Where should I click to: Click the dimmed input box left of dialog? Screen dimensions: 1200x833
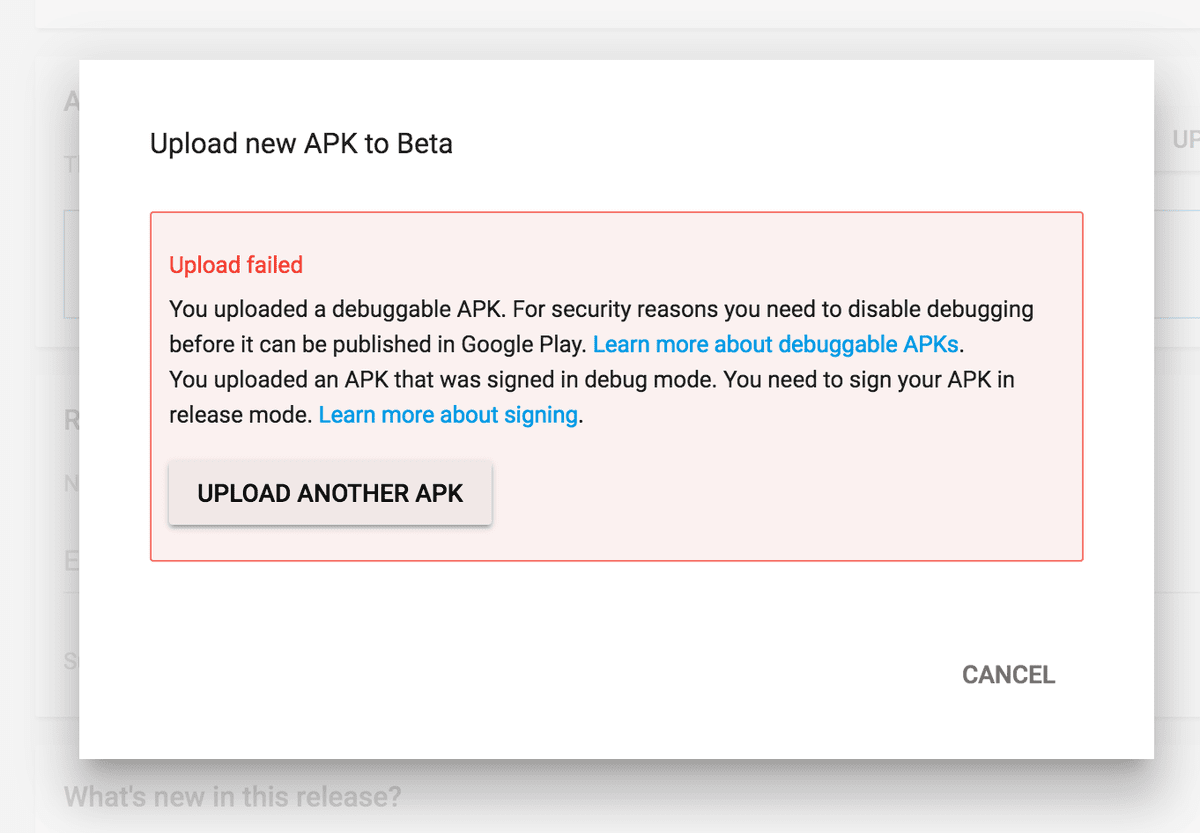click(71, 264)
